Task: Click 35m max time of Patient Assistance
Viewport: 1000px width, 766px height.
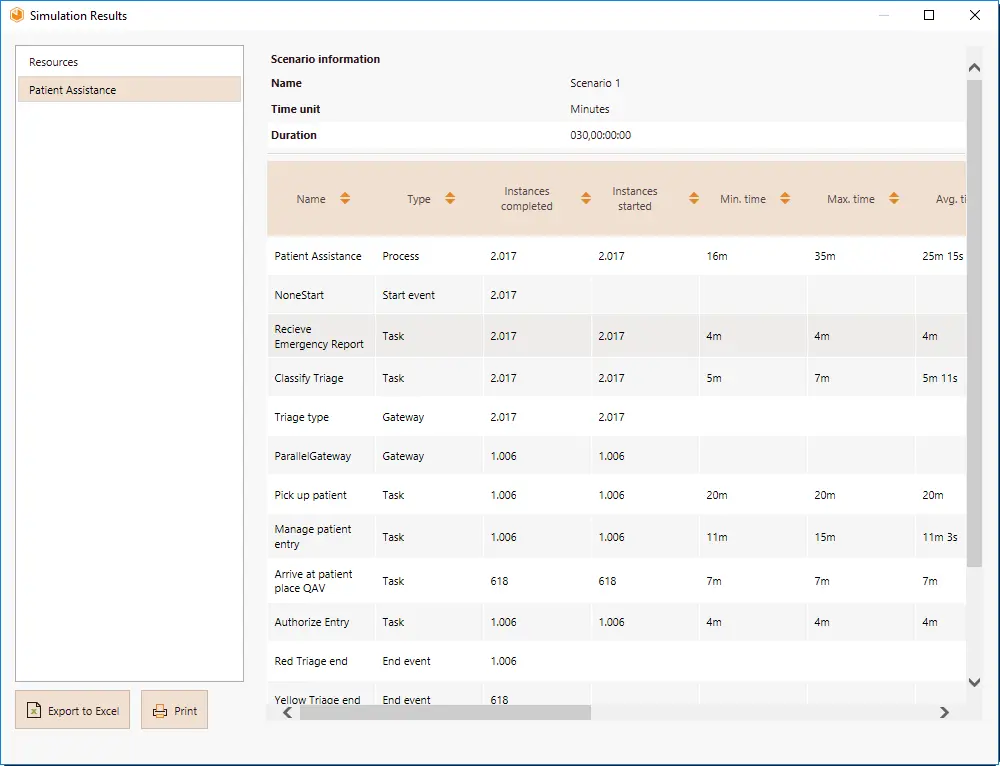Action: point(825,256)
